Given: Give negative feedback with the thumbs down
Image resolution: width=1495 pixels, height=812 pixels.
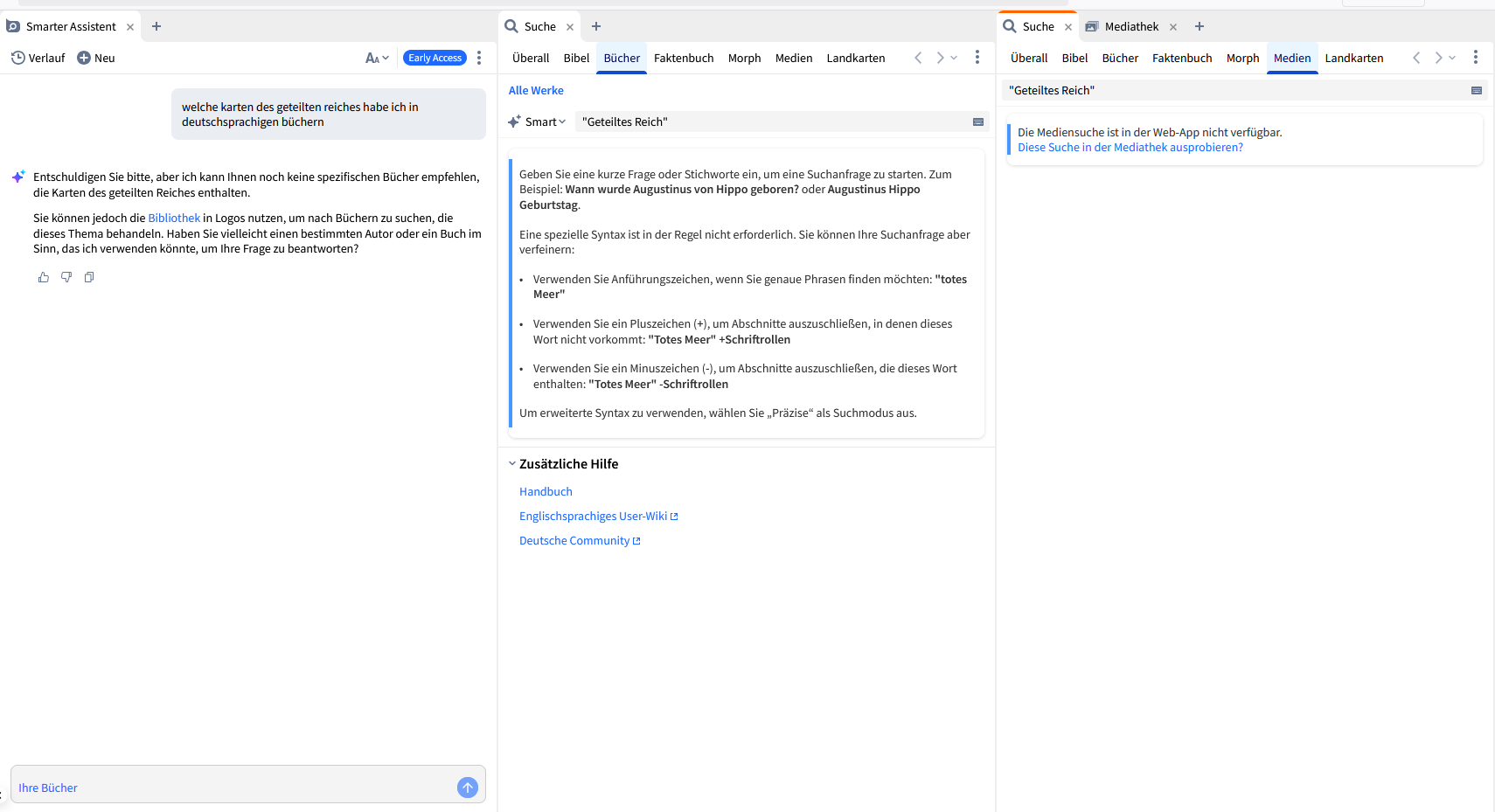Looking at the screenshot, I should click(x=66, y=277).
